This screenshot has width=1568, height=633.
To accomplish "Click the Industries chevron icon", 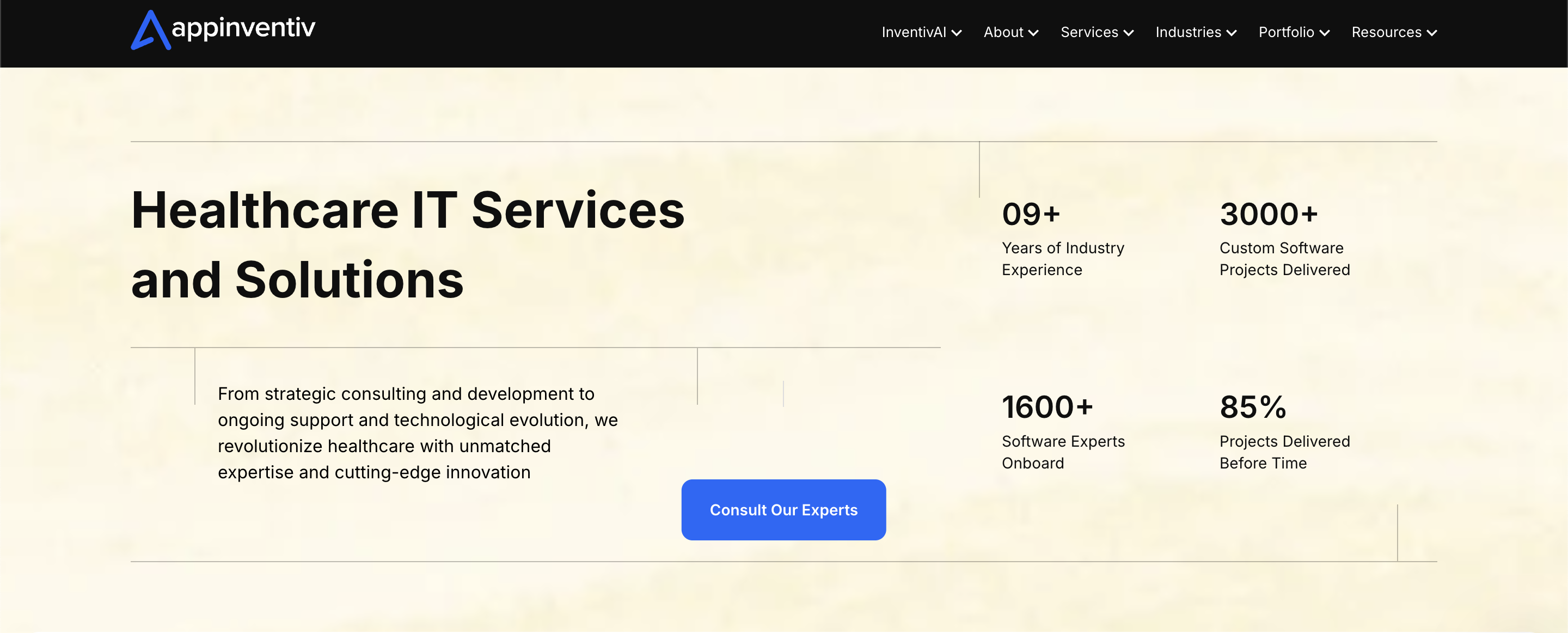I will coord(1232,33).
